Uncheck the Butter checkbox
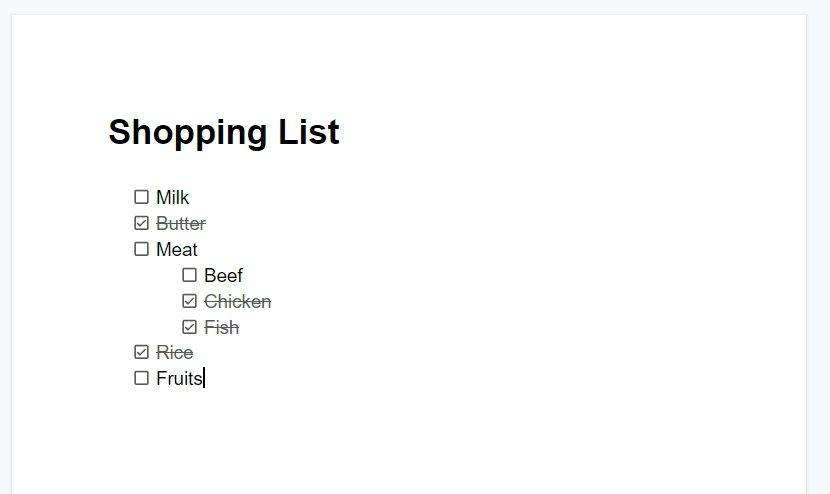 141,223
